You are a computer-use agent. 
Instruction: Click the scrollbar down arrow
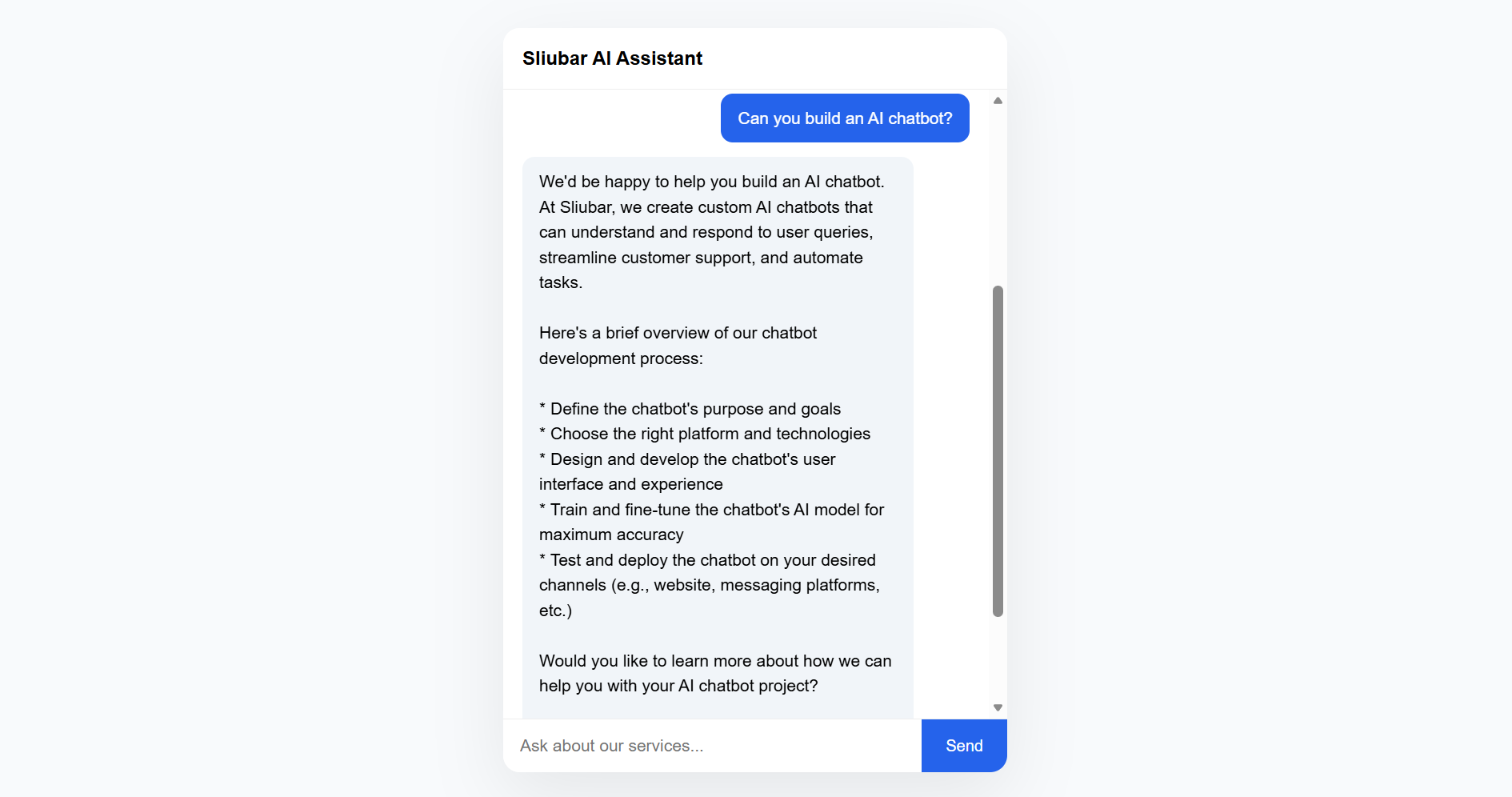click(998, 707)
